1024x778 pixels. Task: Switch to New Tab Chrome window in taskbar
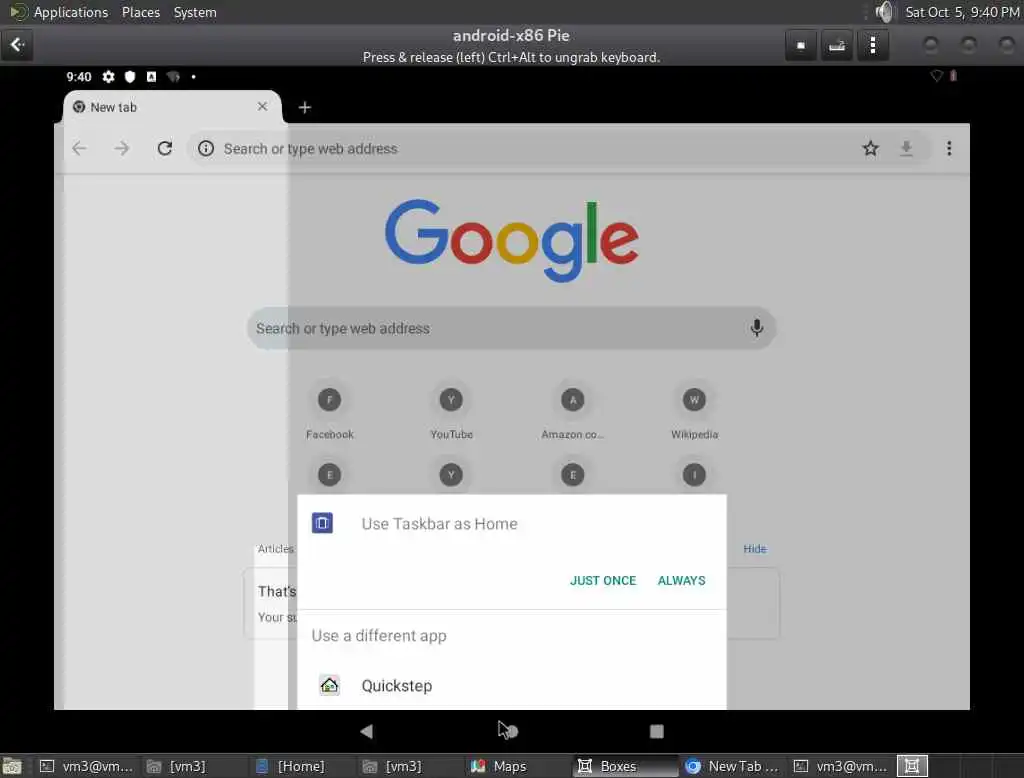pos(733,766)
